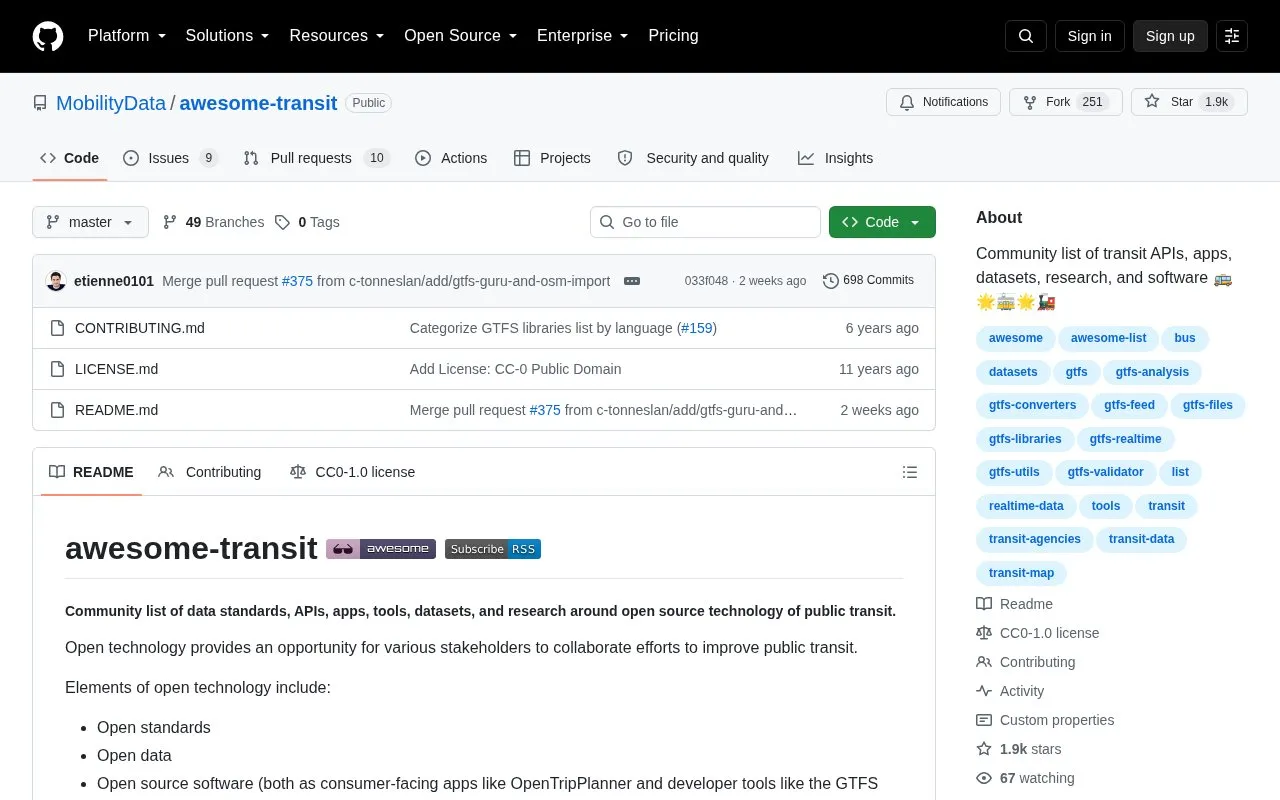Click the repository icon beside MobilityData

40,103
